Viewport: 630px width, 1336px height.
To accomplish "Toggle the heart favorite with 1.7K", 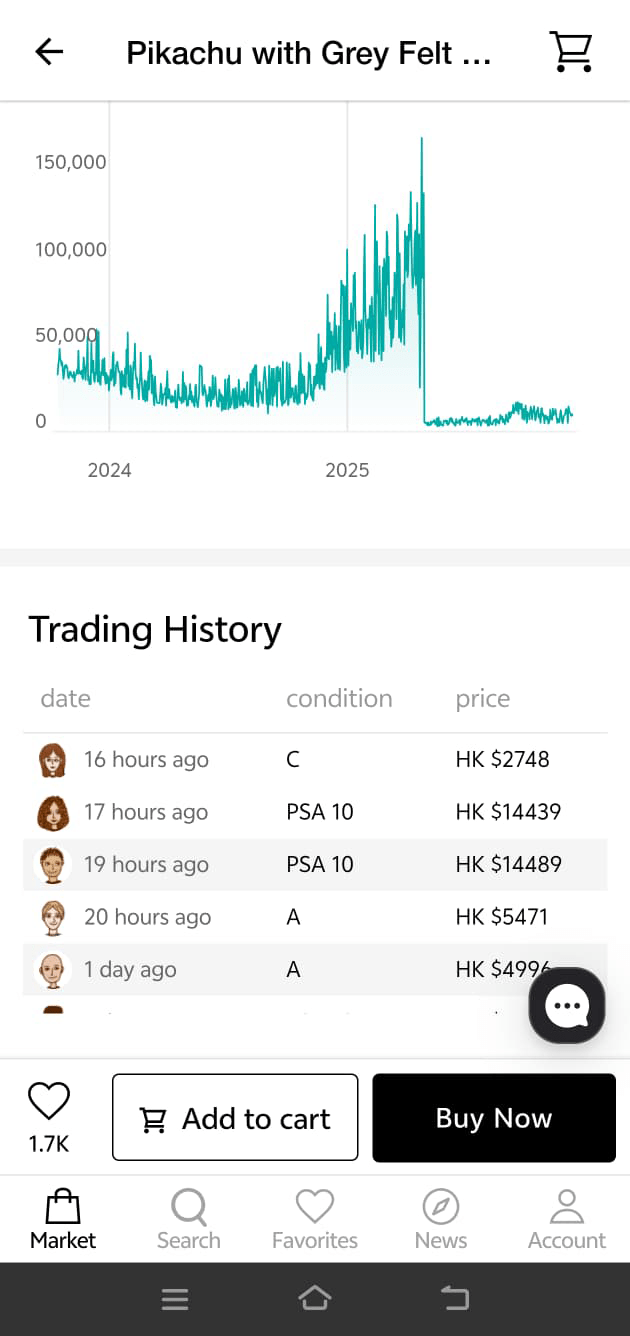I will click(48, 1102).
